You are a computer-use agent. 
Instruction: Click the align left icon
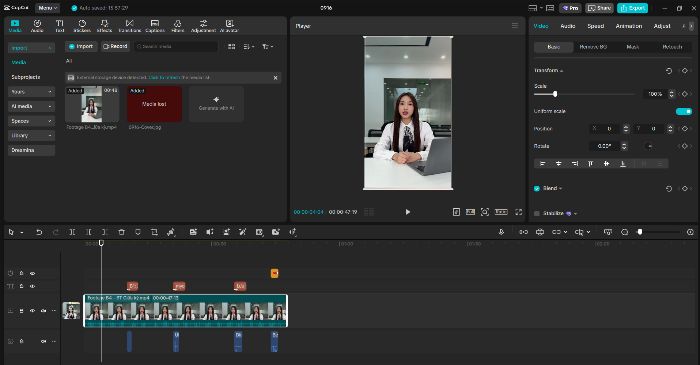pyautogui.click(x=542, y=164)
